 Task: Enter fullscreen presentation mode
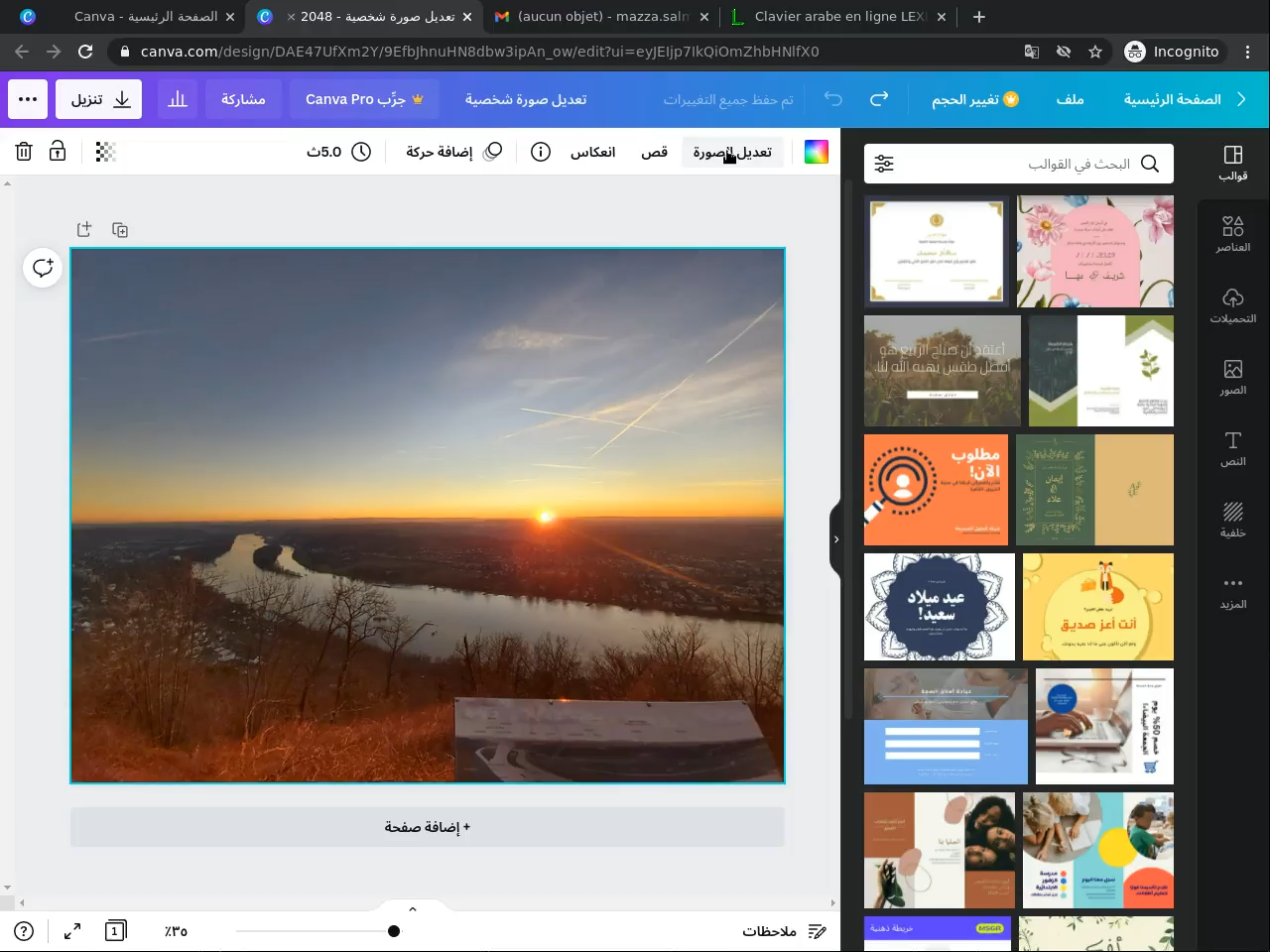tap(72, 931)
